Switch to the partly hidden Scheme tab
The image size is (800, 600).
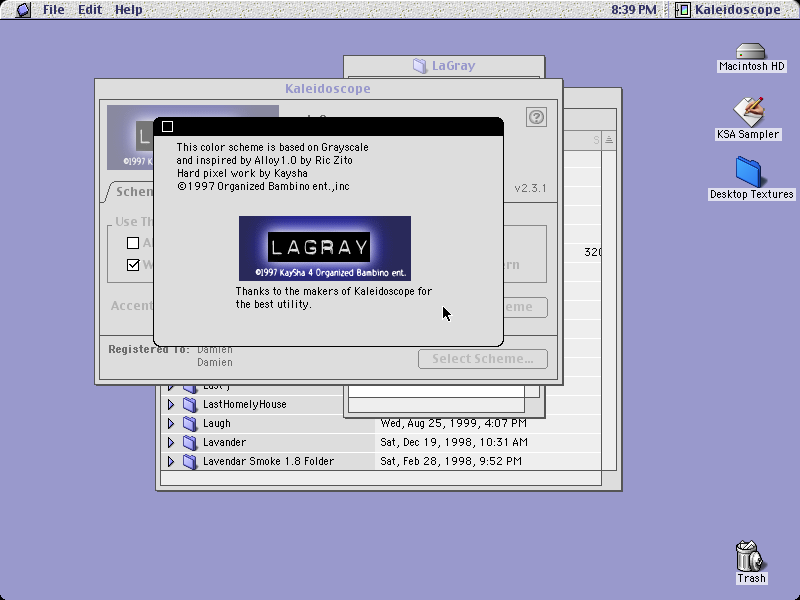pyautogui.click(x=130, y=192)
